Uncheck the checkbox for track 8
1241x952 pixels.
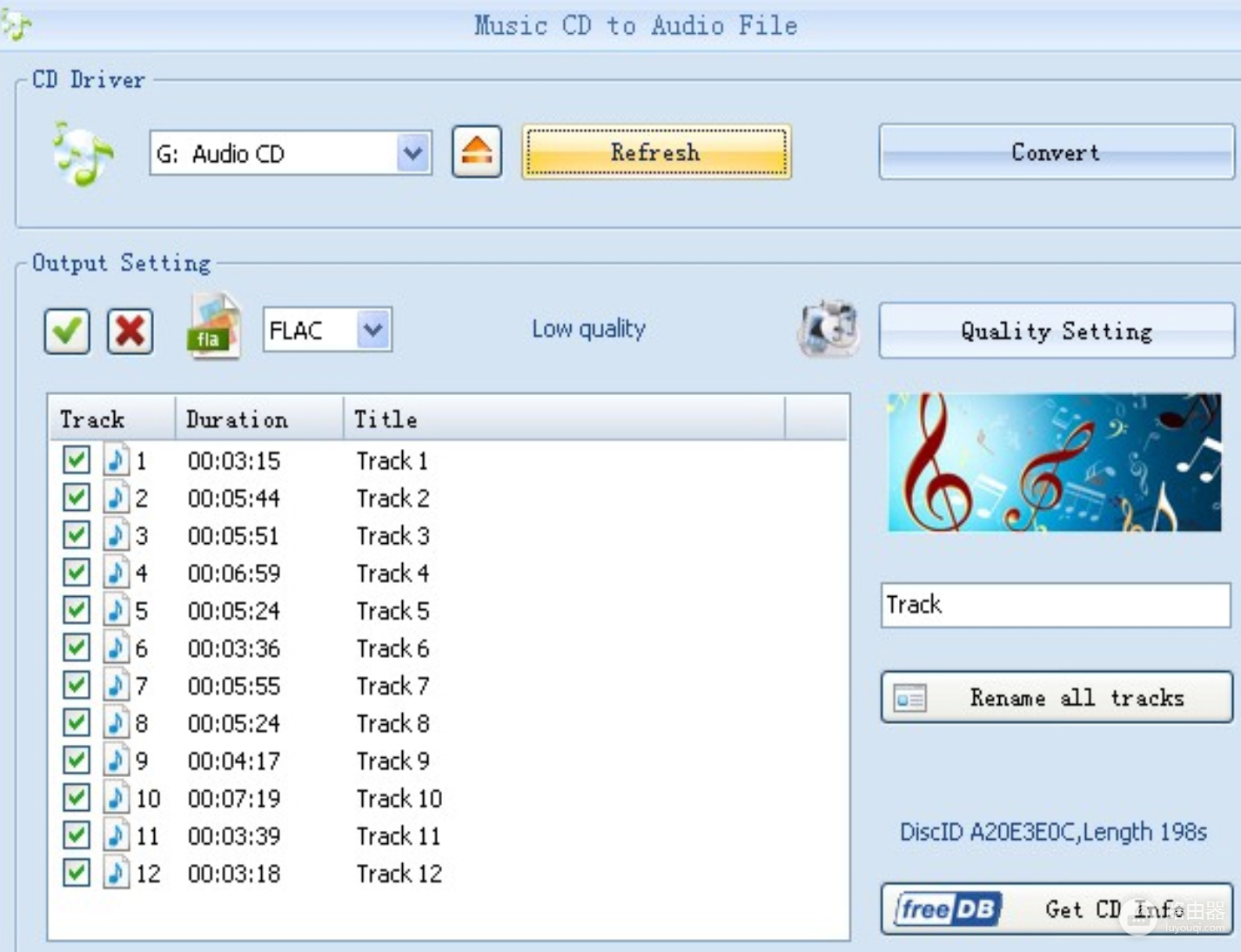pyautogui.click(x=76, y=722)
